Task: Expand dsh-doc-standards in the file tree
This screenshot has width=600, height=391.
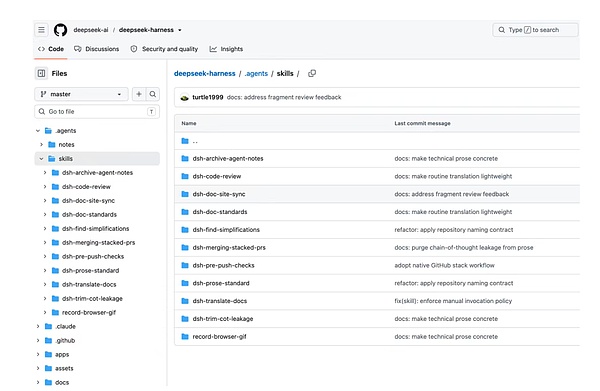Action: (x=45, y=215)
